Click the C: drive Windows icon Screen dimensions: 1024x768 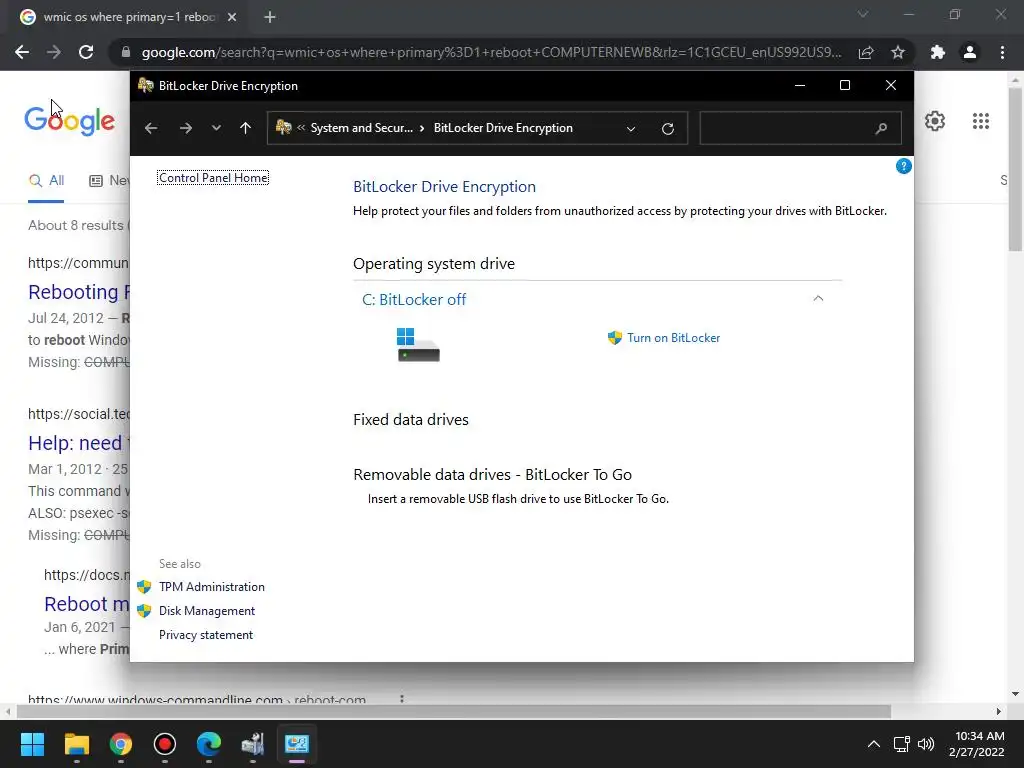(418, 344)
